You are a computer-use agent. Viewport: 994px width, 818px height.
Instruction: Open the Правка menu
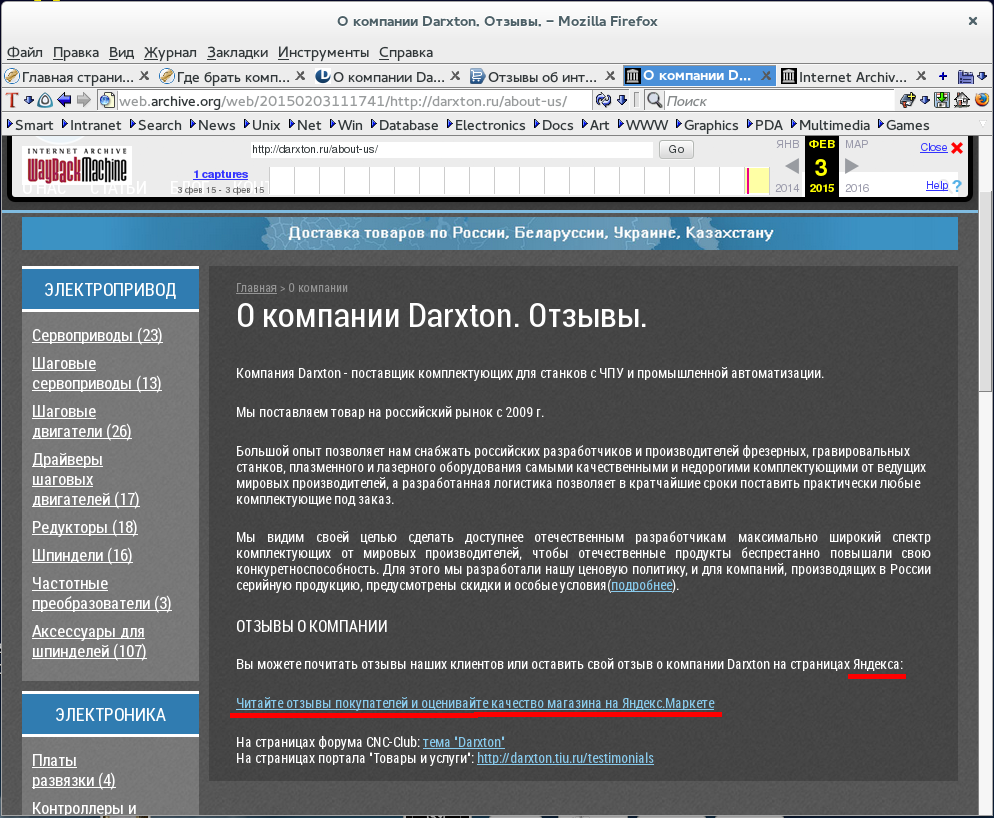75,52
